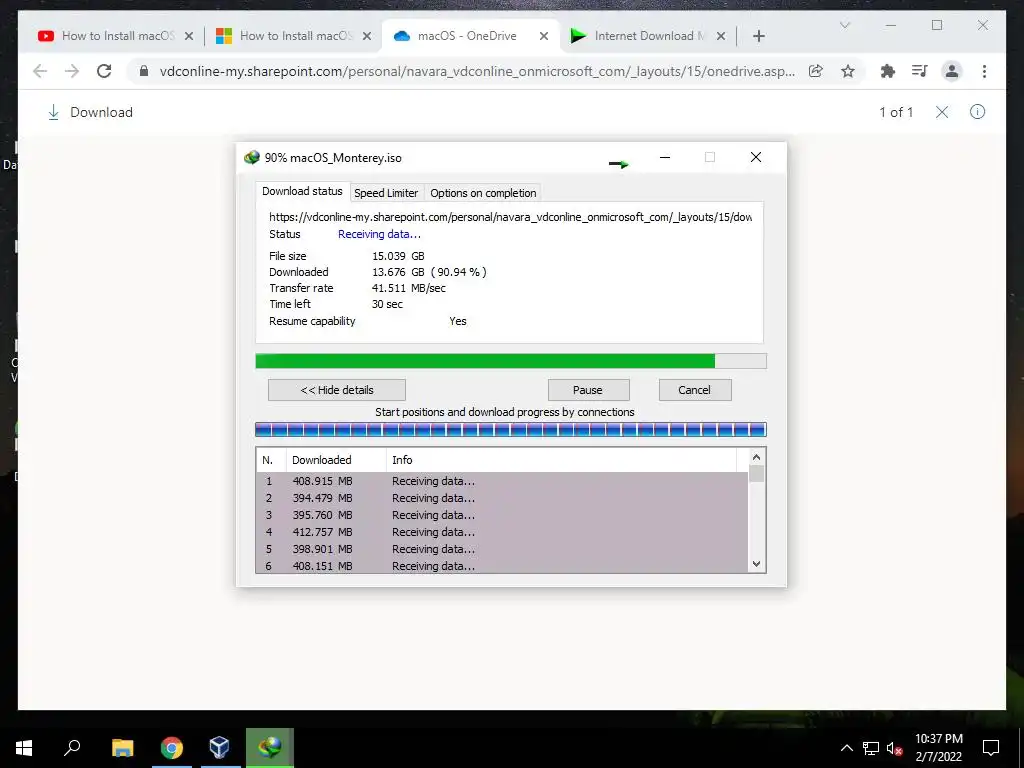
Task: Close the IDM download dialog
Action: coord(756,157)
